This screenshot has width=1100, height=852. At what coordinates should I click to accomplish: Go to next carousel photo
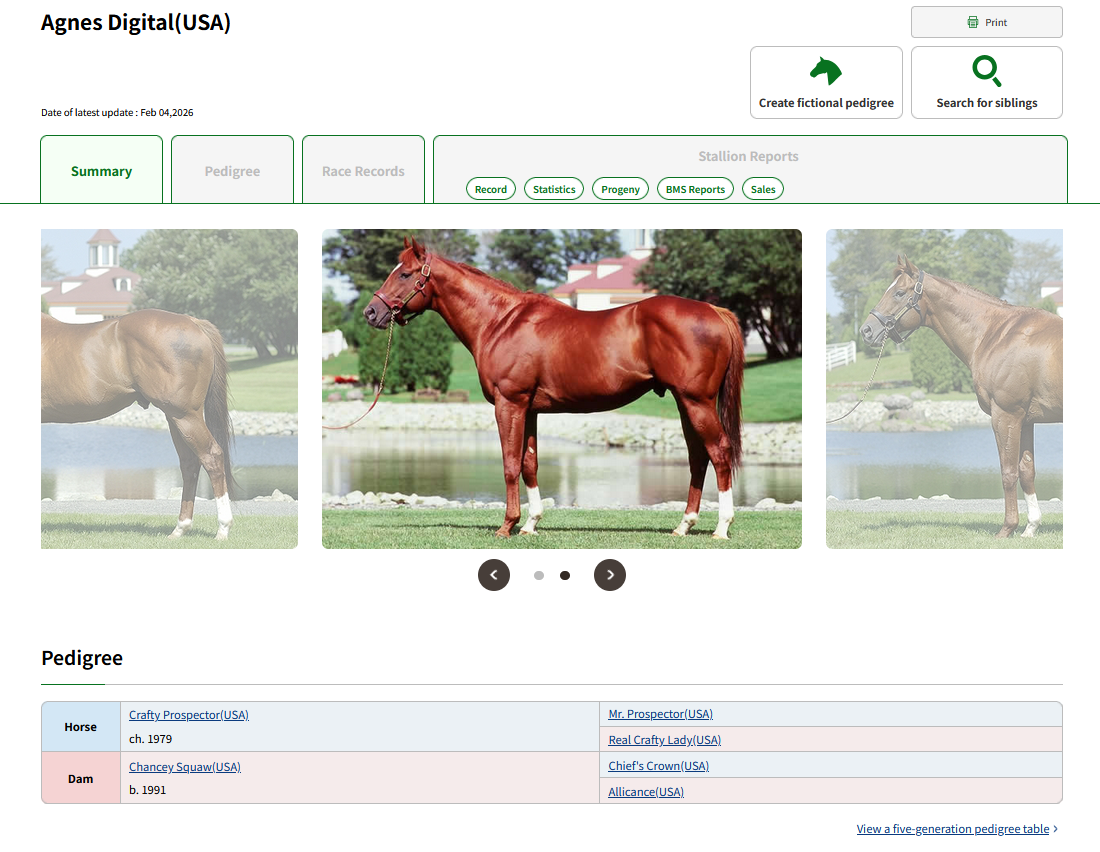[610, 575]
